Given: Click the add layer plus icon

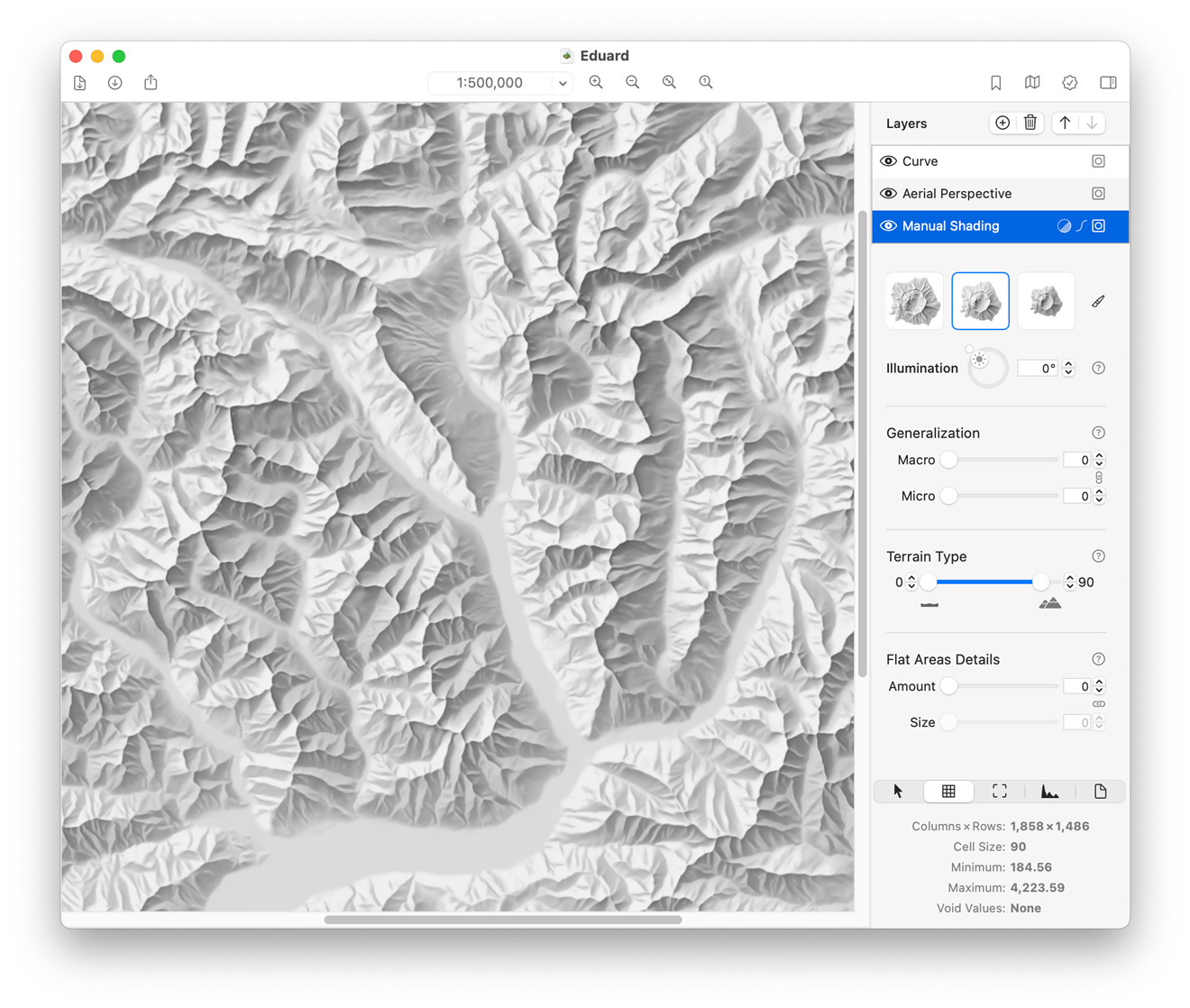Looking at the screenshot, I should (1002, 124).
